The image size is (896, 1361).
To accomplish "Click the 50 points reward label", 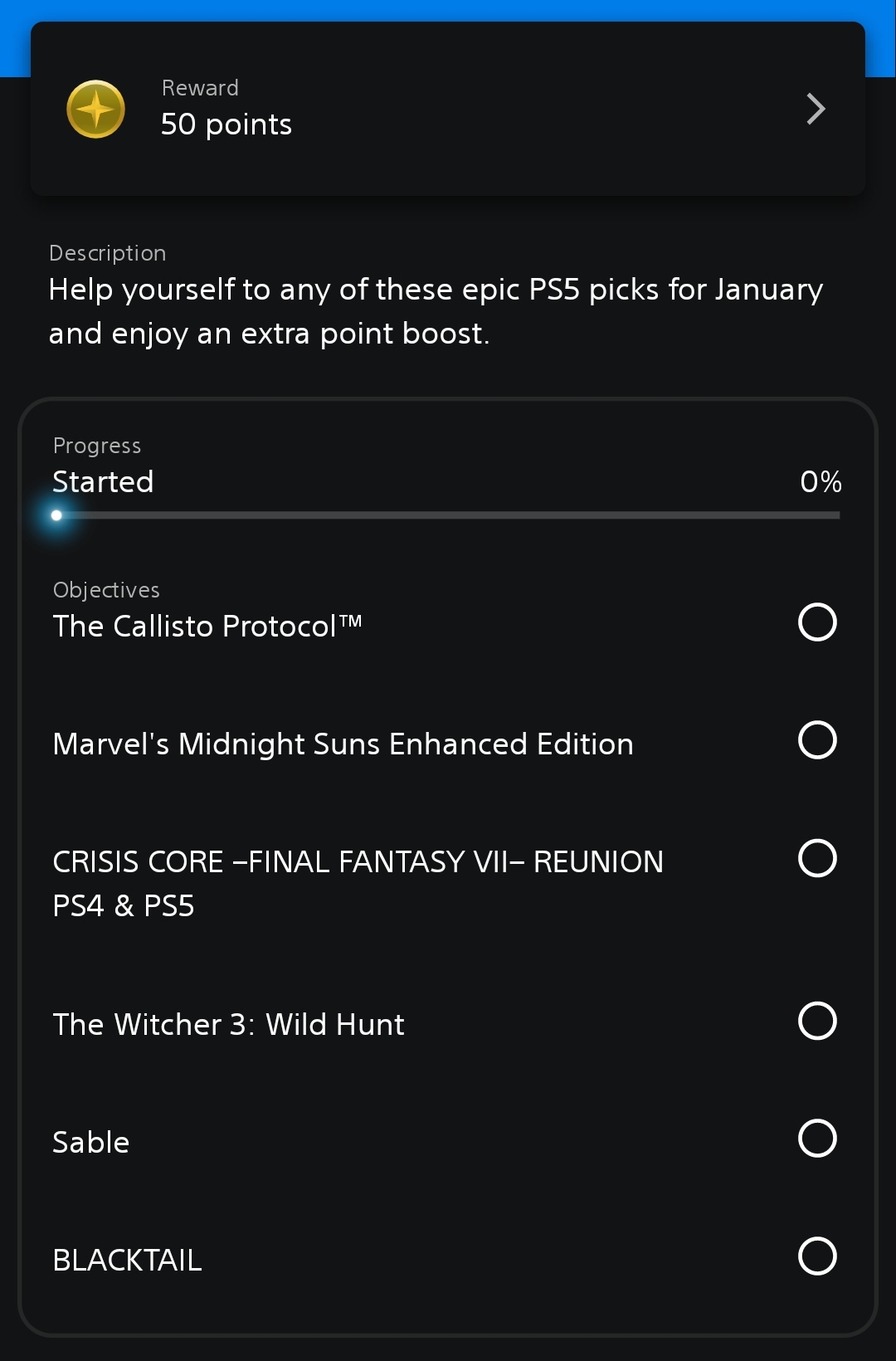I will (226, 124).
